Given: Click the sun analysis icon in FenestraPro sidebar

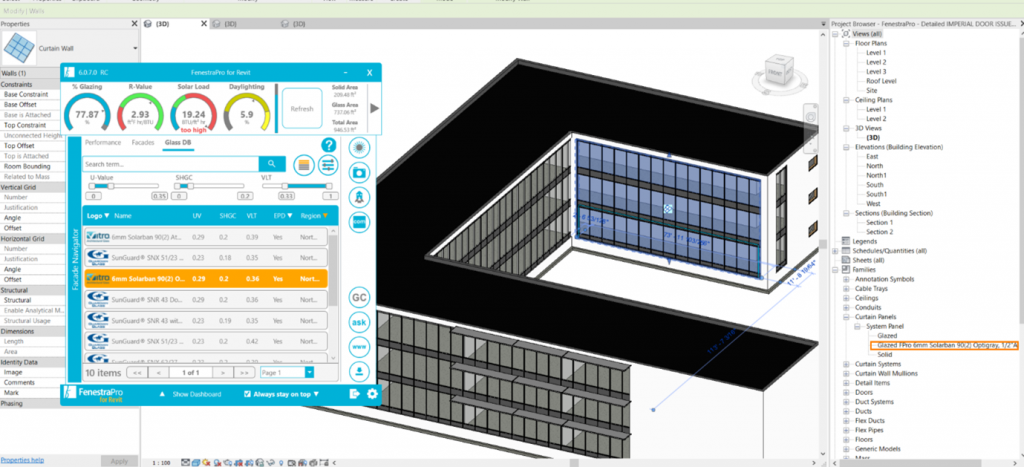Looking at the screenshot, I should [x=359, y=148].
